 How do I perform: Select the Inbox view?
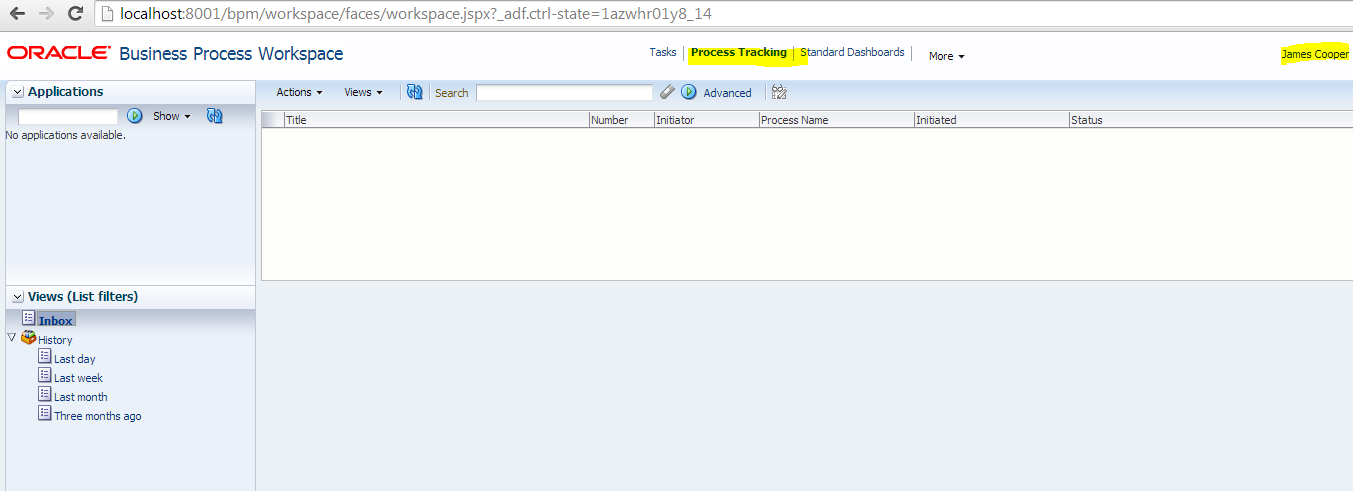pyautogui.click(x=56, y=321)
